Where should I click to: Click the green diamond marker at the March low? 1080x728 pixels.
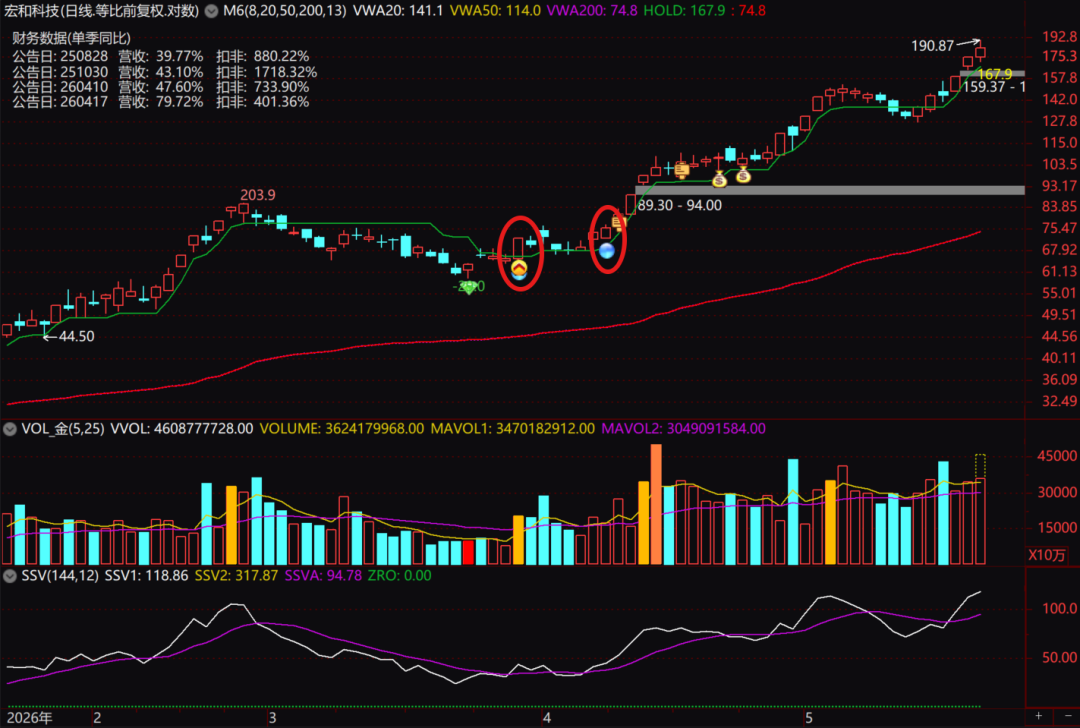[469, 287]
